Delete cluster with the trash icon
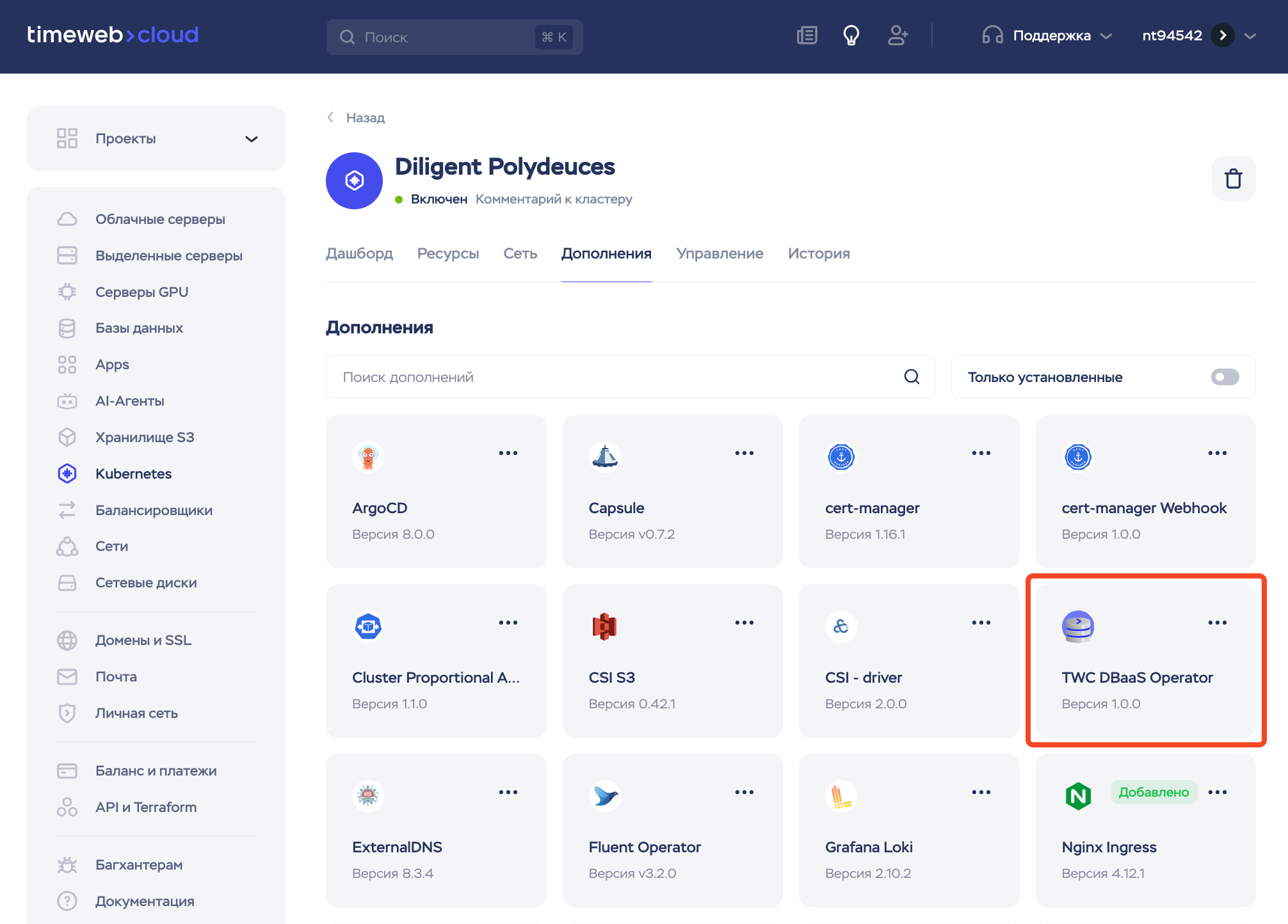1288x924 pixels. (x=1233, y=179)
